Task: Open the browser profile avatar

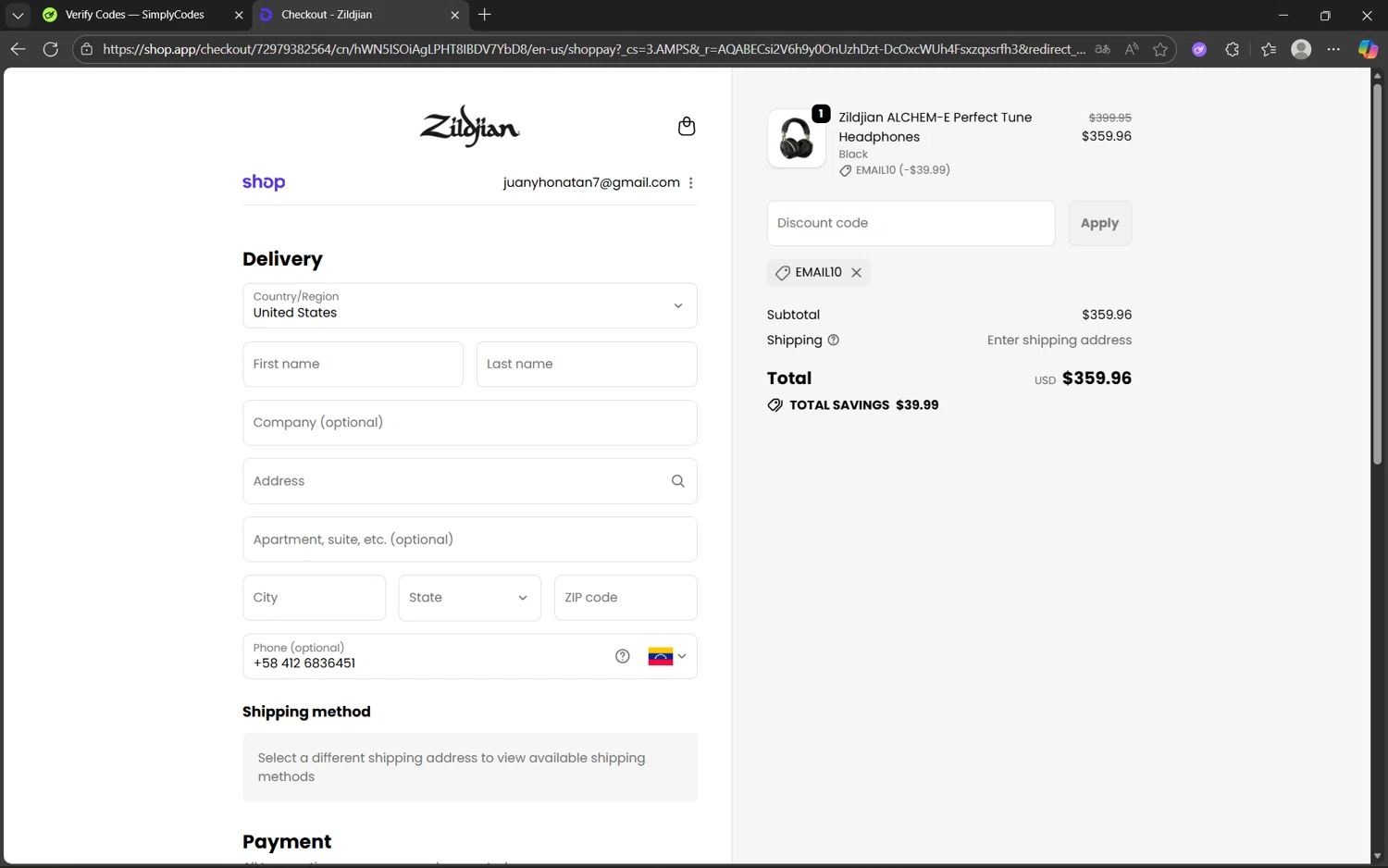Action: (x=1301, y=49)
